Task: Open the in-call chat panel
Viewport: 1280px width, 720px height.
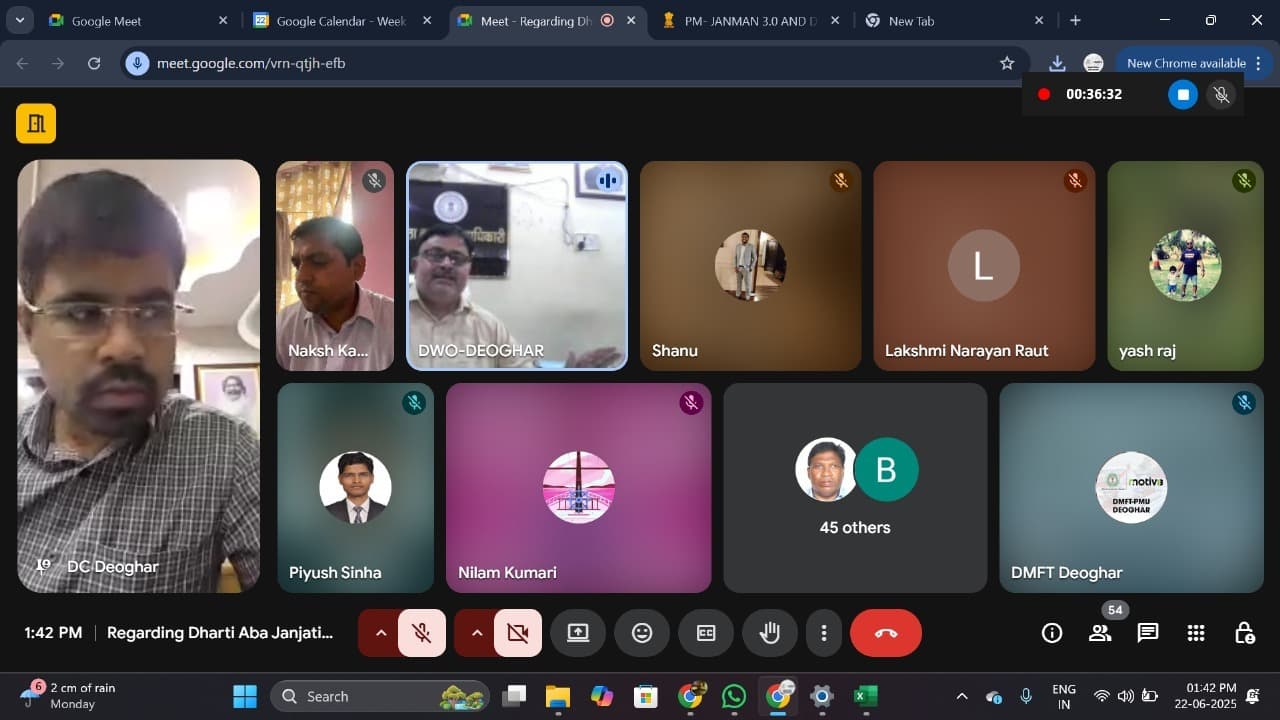Action: pyautogui.click(x=1147, y=633)
